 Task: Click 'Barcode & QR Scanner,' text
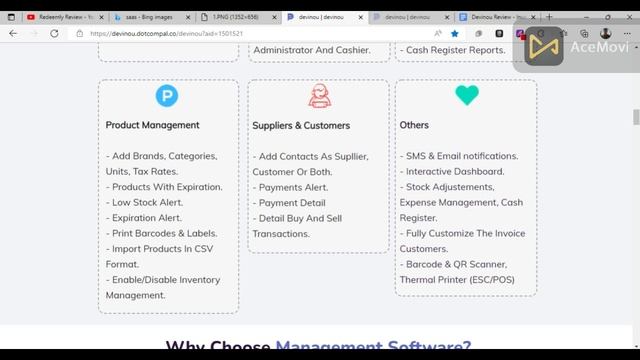(453, 264)
